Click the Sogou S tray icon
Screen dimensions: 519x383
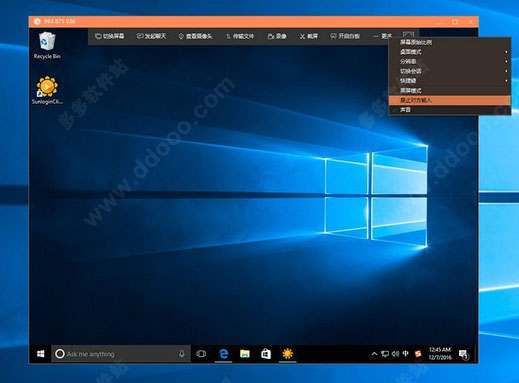418,354
